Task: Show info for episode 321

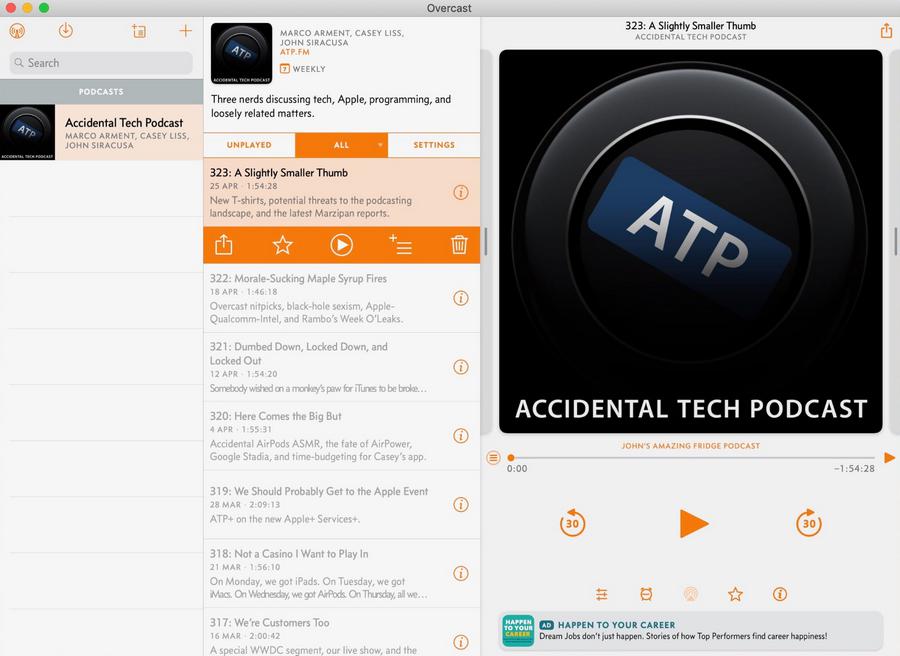Action: coord(461,367)
